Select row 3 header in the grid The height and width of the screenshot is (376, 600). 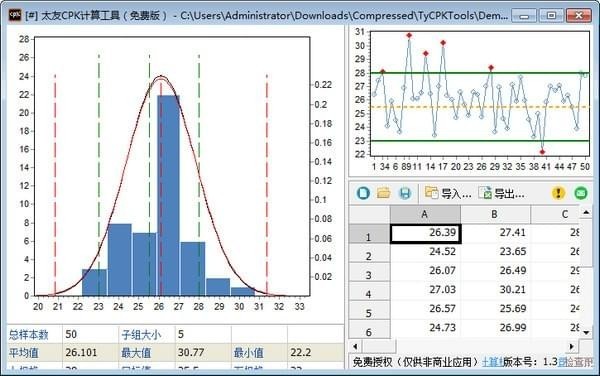pos(369,272)
